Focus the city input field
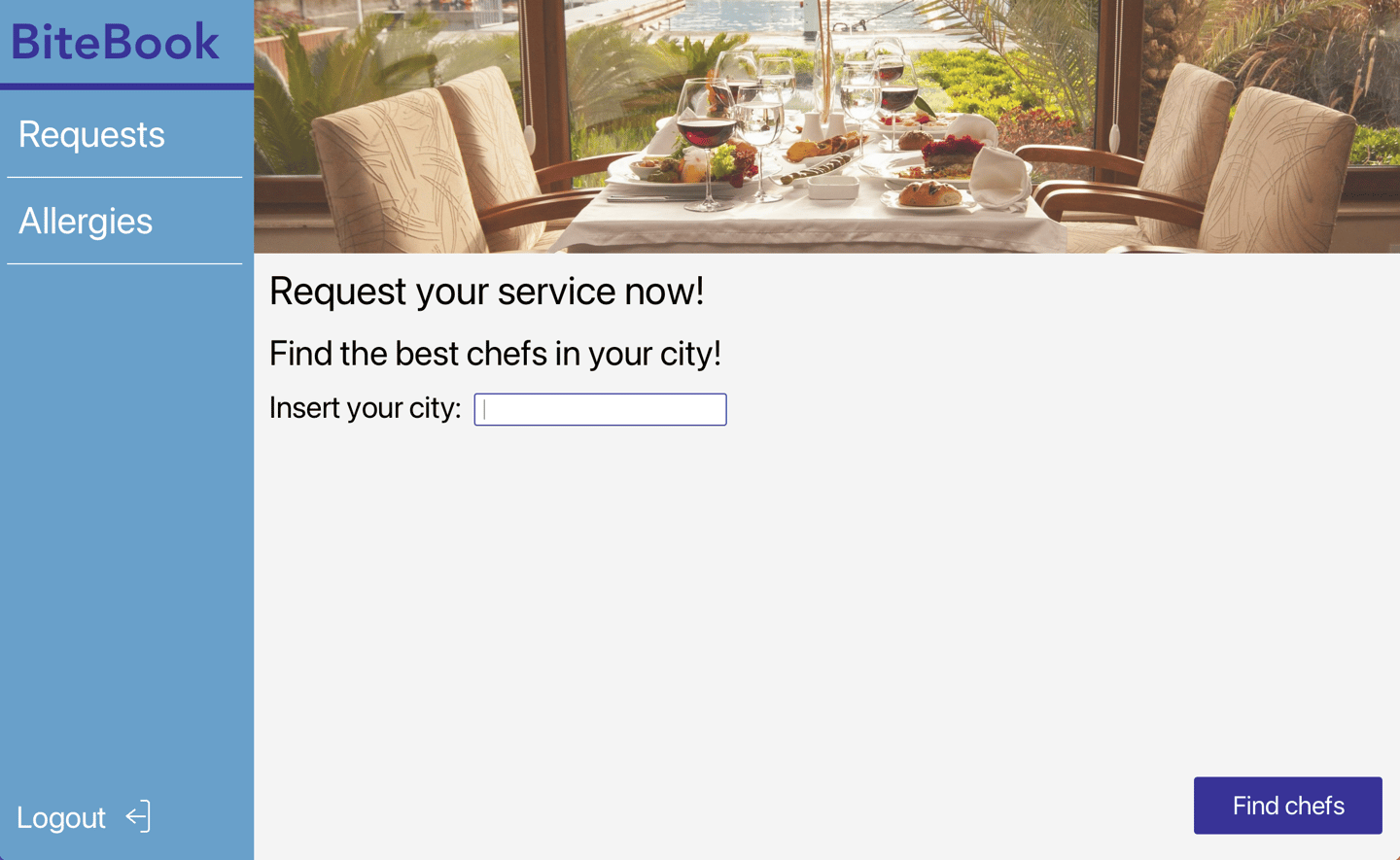 pyautogui.click(x=600, y=409)
